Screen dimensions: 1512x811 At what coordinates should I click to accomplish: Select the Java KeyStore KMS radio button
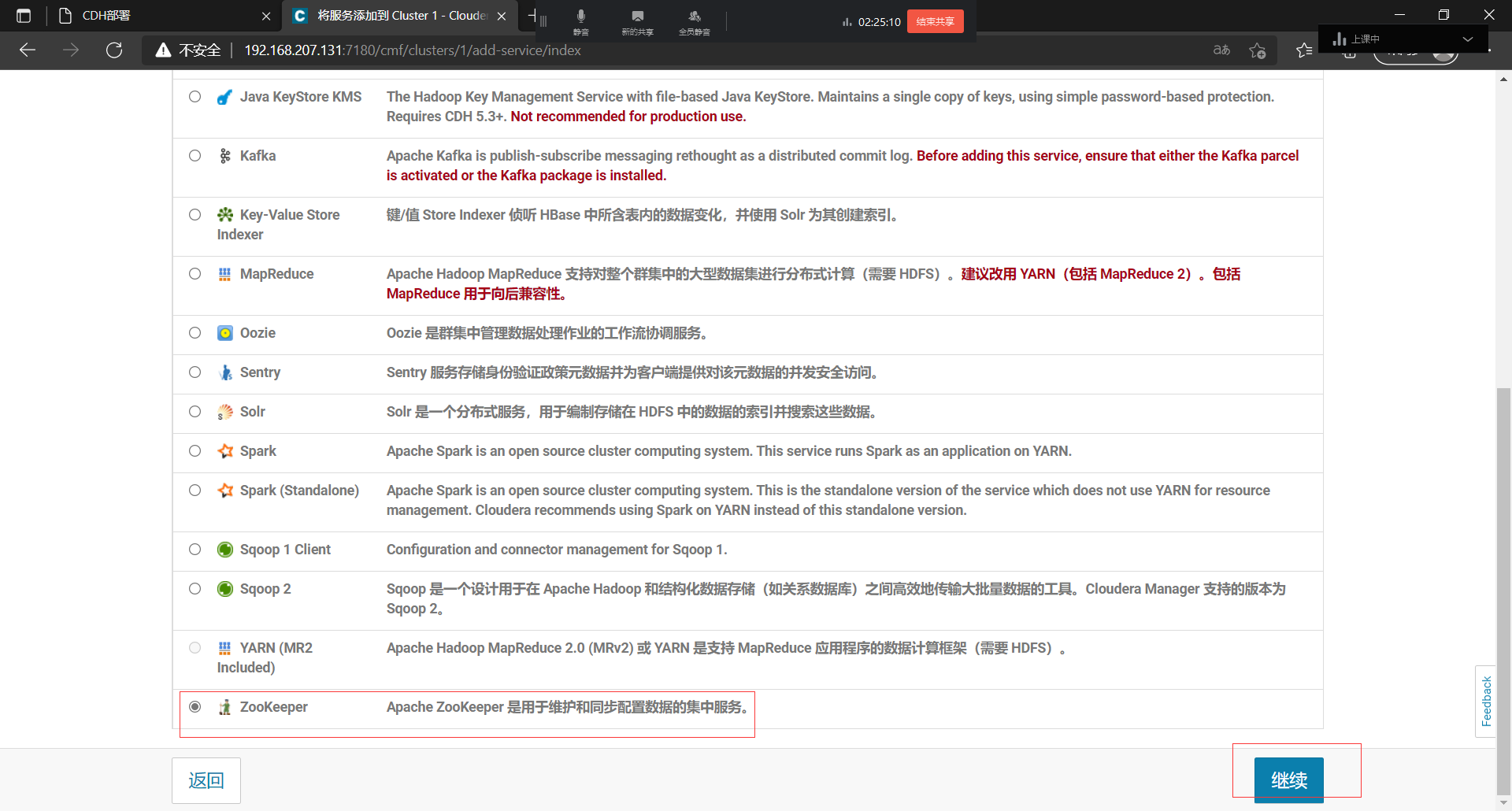tap(195, 97)
